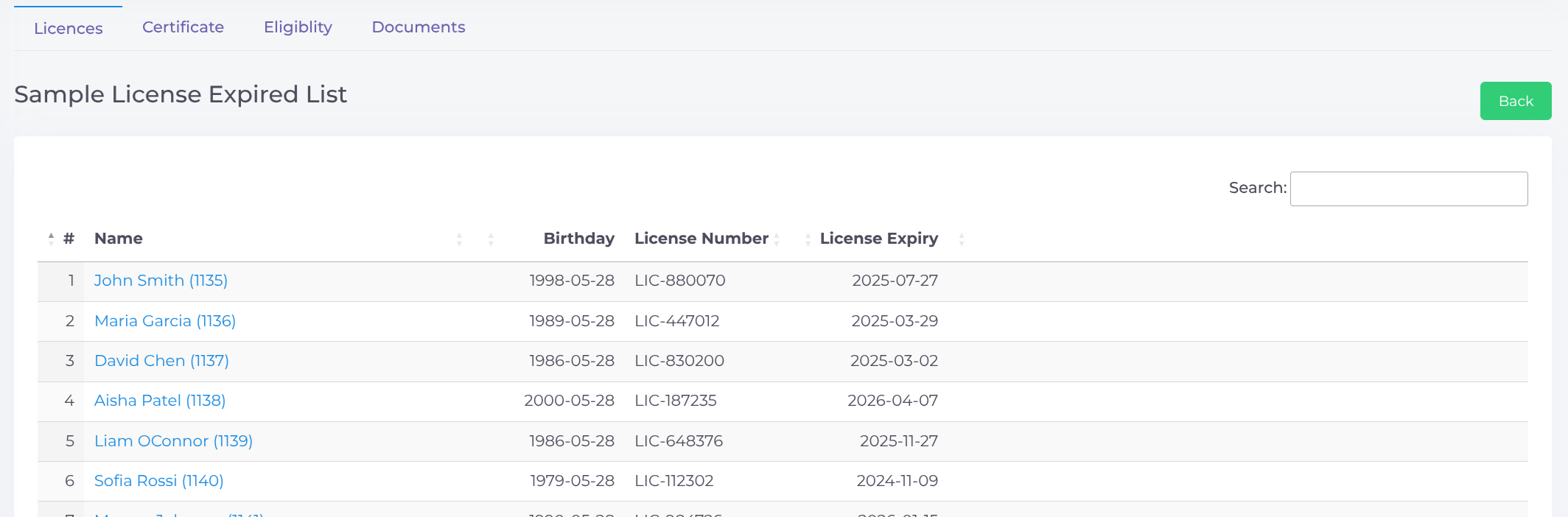Image resolution: width=1568 pixels, height=517 pixels.
Task: Click expiry date 2025-03-29
Action: click(x=895, y=321)
